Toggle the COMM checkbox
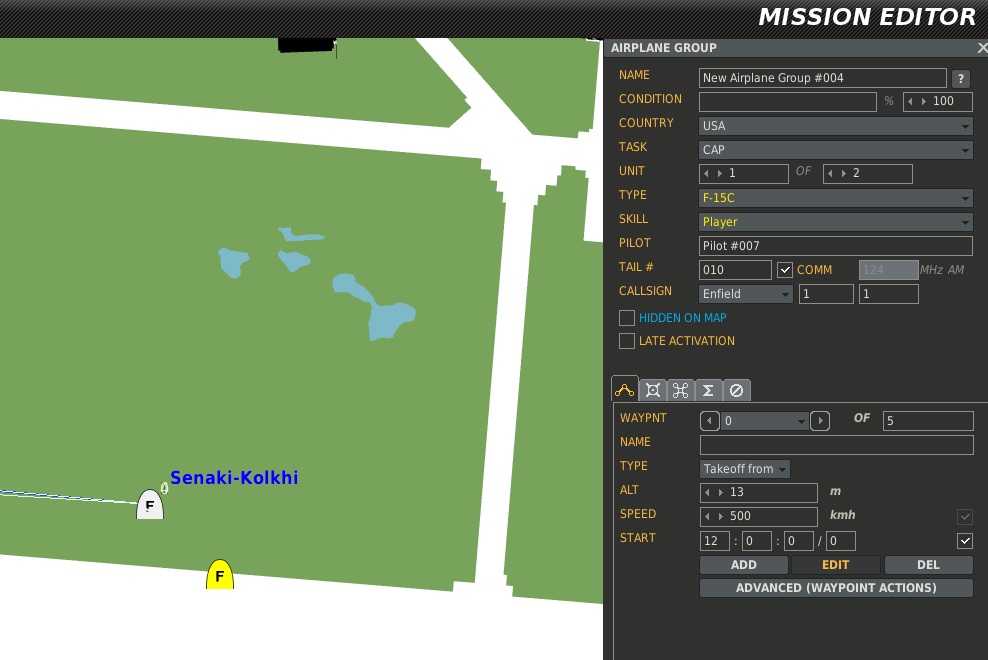Image resolution: width=988 pixels, height=660 pixels. 784,270
